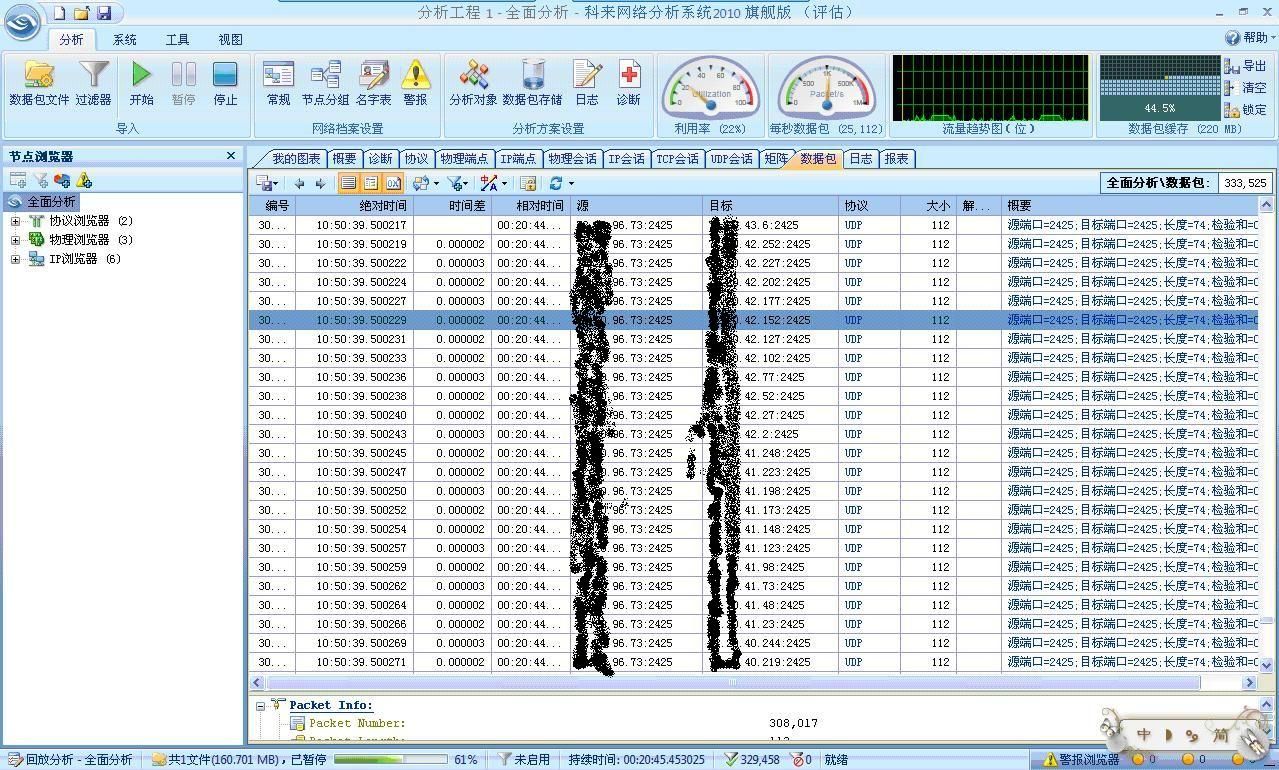Expand the 协议浏览器 tree node
This screenshot has width=1279, height=770.
point(15,221)
